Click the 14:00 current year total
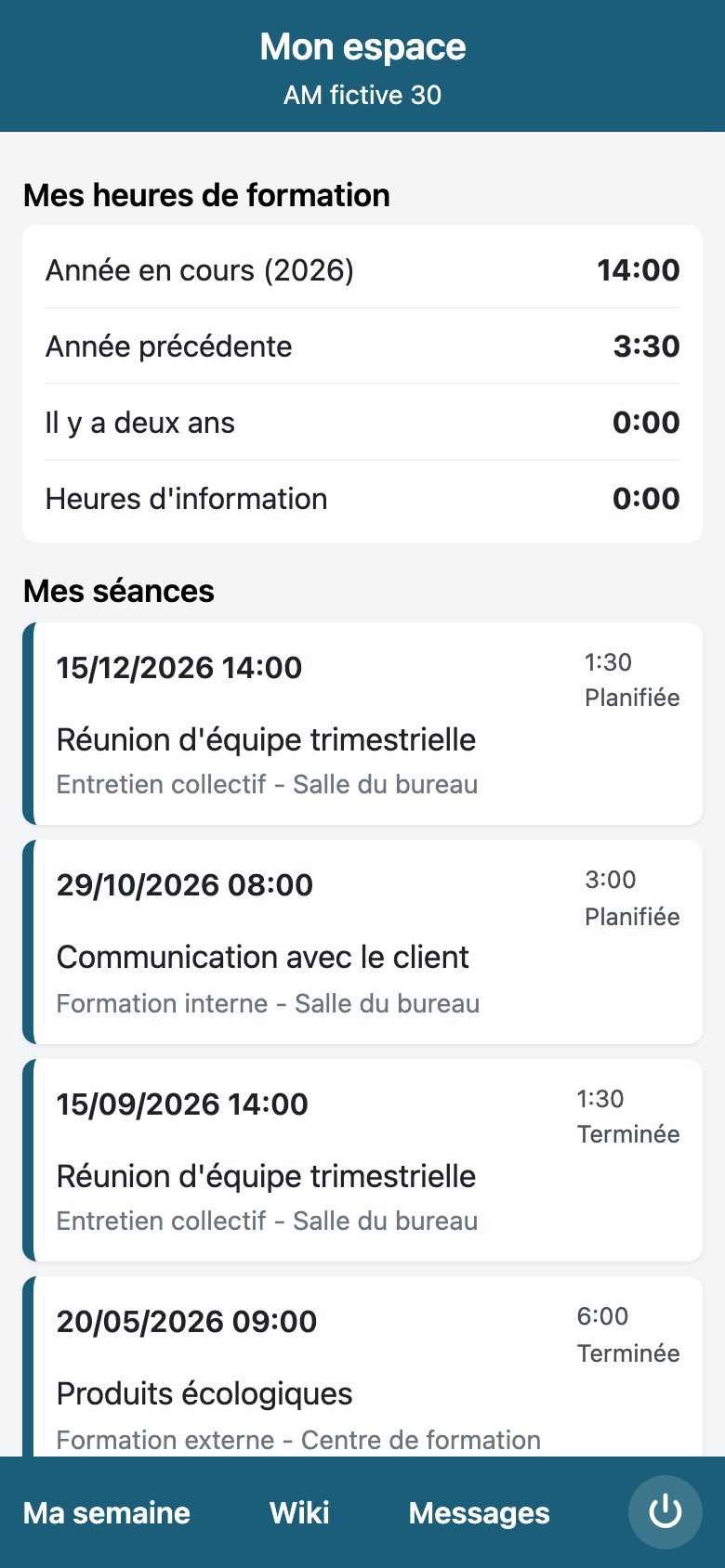The image size is (725, 1568). tap(639, 270)
